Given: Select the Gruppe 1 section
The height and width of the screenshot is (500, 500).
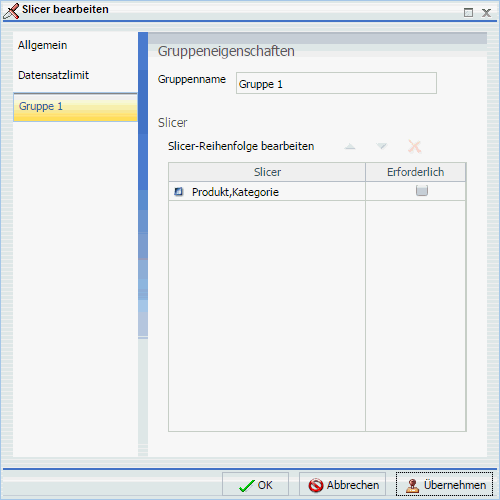Looking at the screenshot, I should tap(75, 107).
